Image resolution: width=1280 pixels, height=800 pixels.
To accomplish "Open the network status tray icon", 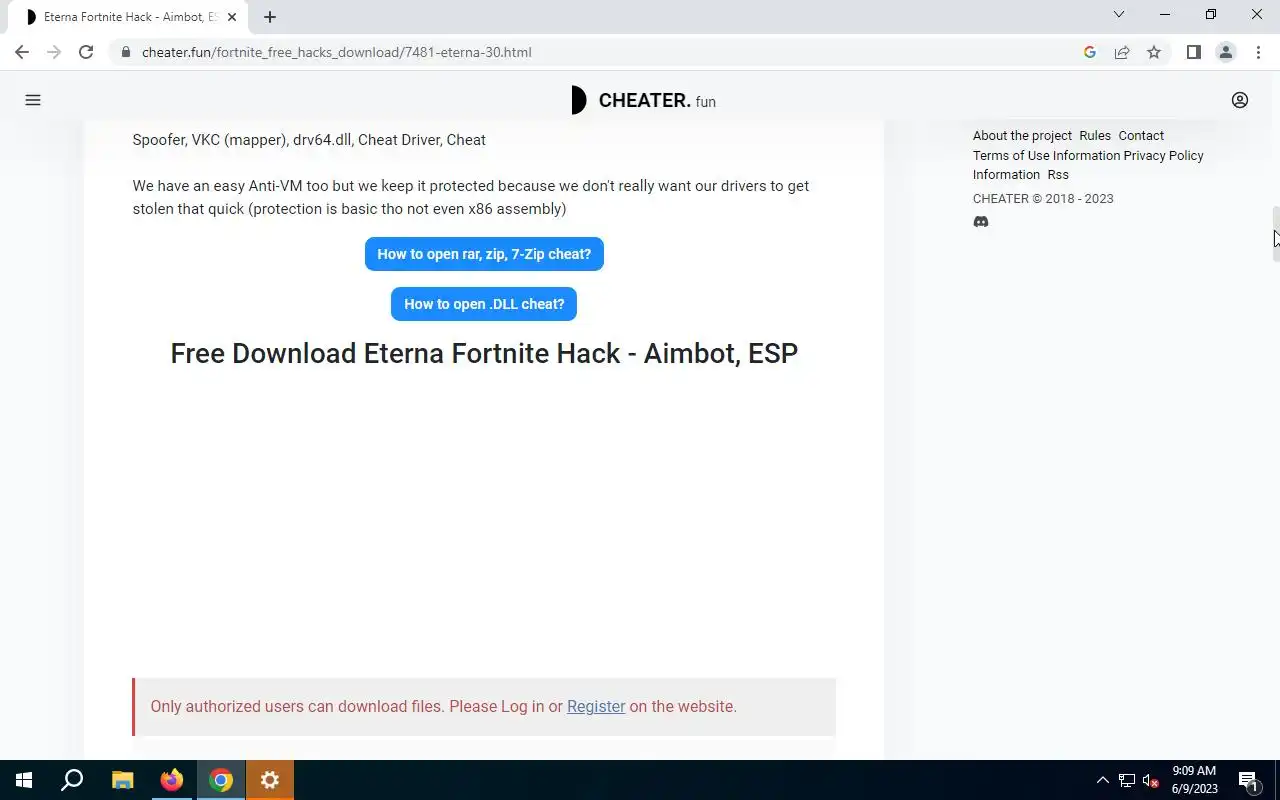I will point(1127,780).
